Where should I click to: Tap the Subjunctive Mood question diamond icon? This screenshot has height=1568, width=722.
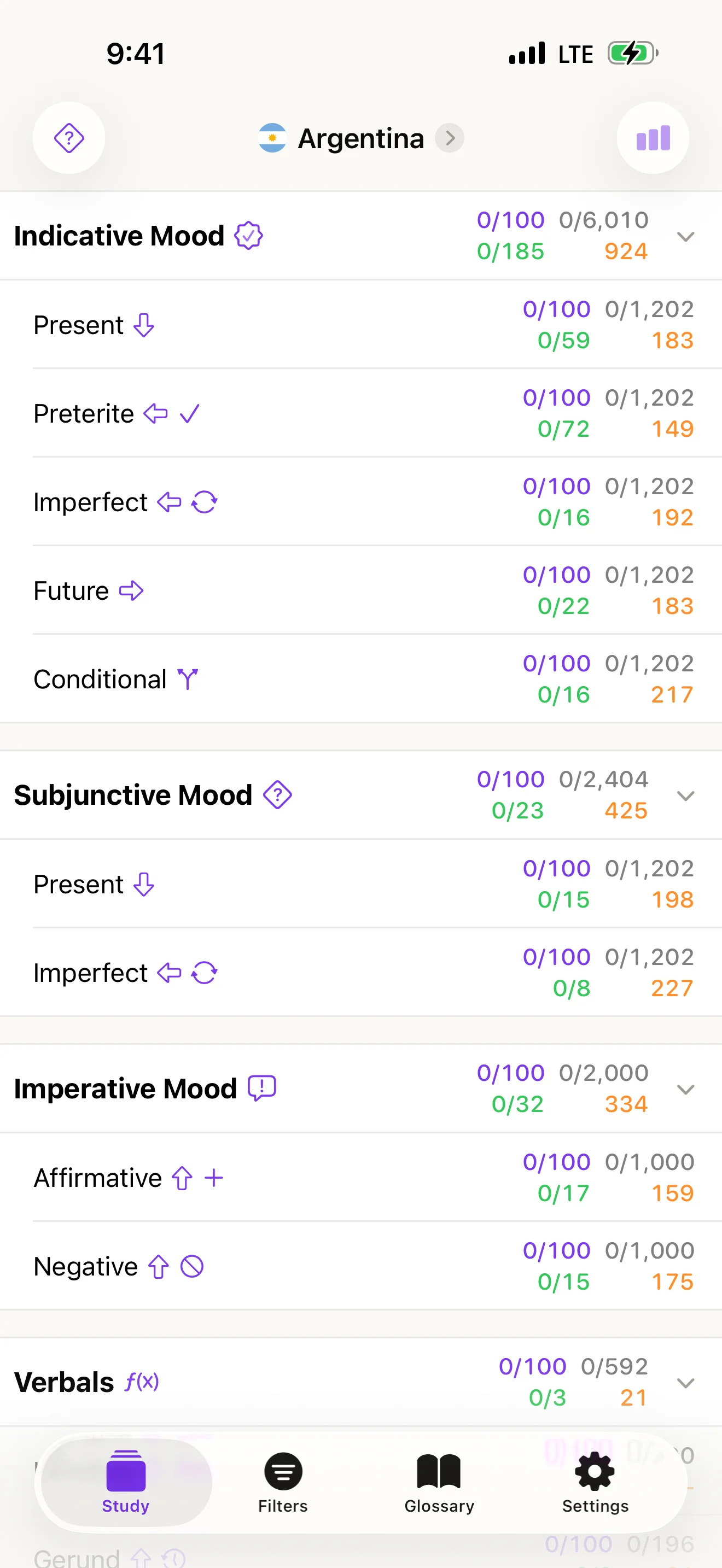(278, 794)
